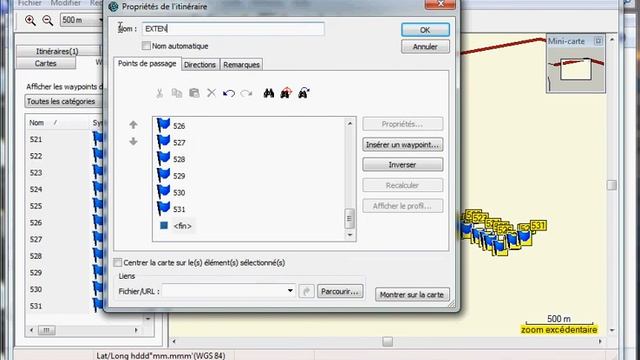Select waypoint 521 in left panel
This screenshot has height=360, width=640.
[36, 139]
